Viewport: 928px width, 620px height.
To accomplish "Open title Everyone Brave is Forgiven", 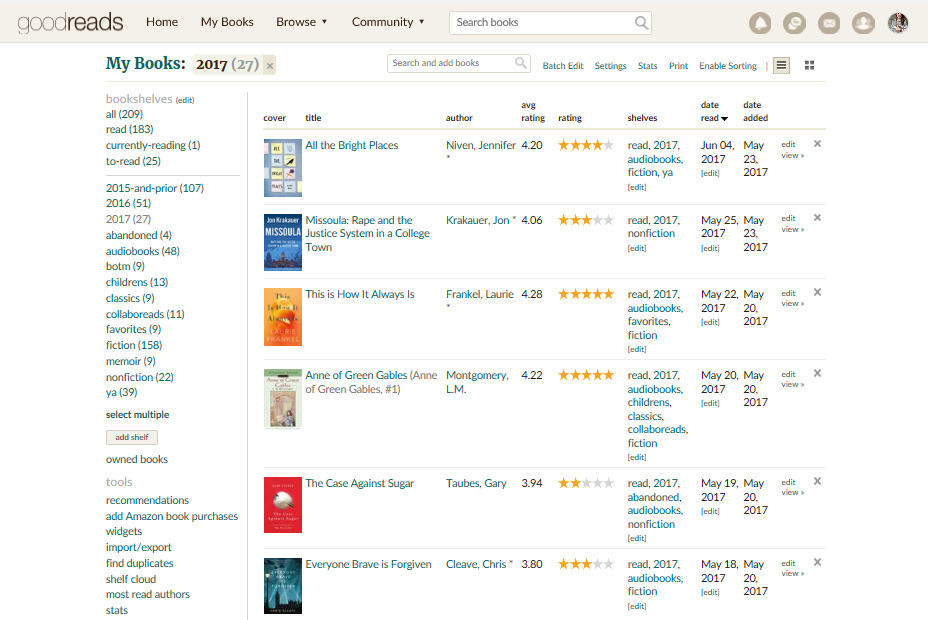I will click(368, 564).
